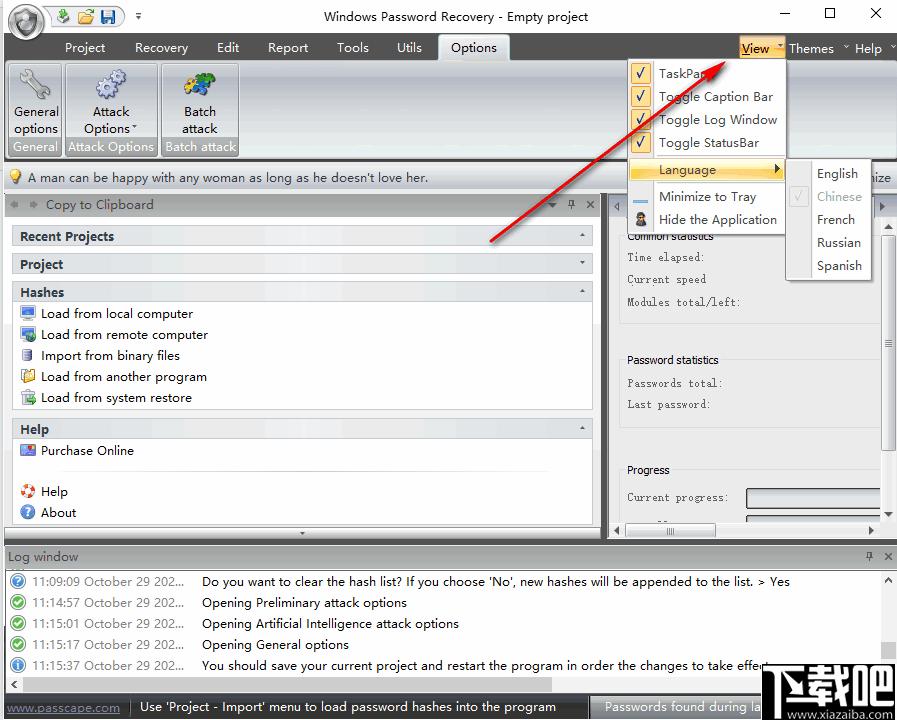Click Passwords found status bar tab
The height and width of the screenshot is (720, 897).
(x=678, y=707)
